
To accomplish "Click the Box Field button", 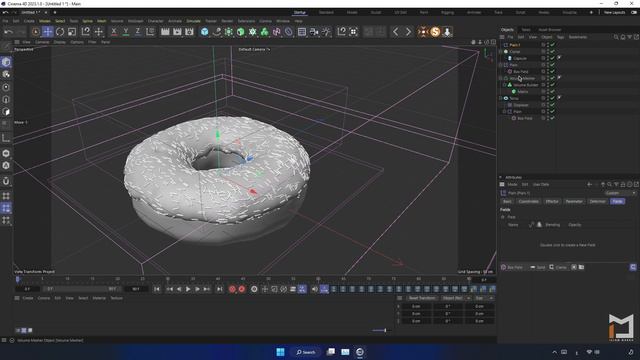I will pos(512,267).
